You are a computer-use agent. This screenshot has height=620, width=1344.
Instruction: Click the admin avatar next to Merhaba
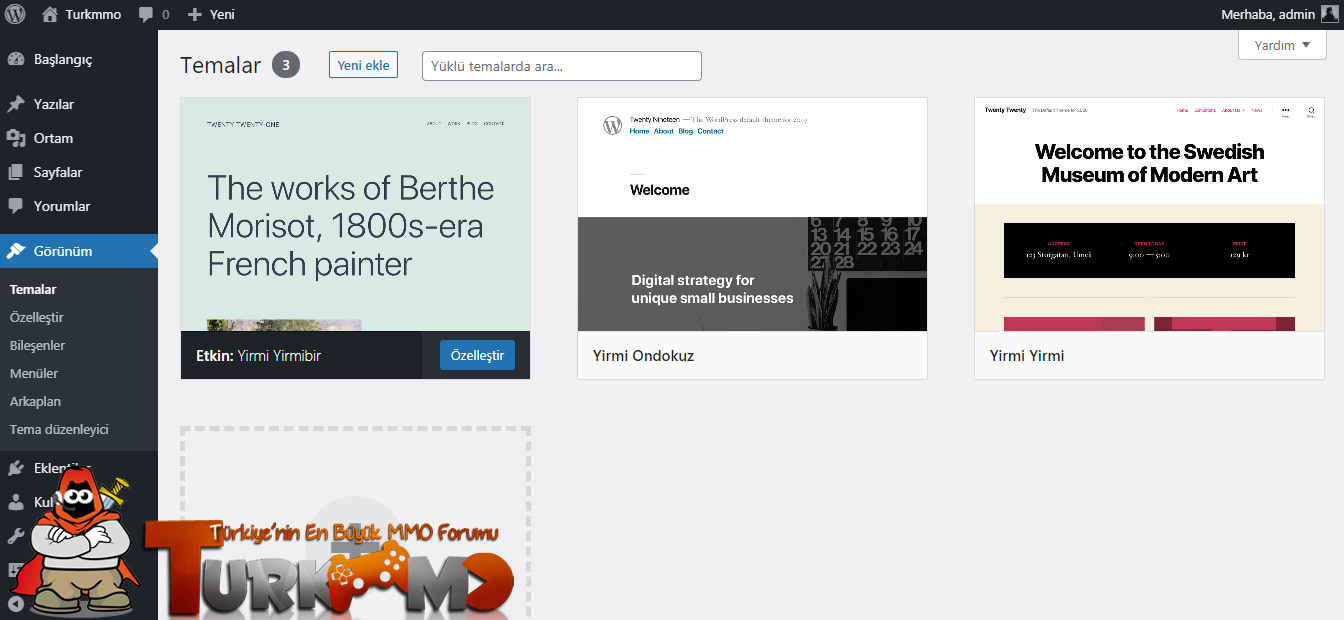click(x=1329, y=14)
